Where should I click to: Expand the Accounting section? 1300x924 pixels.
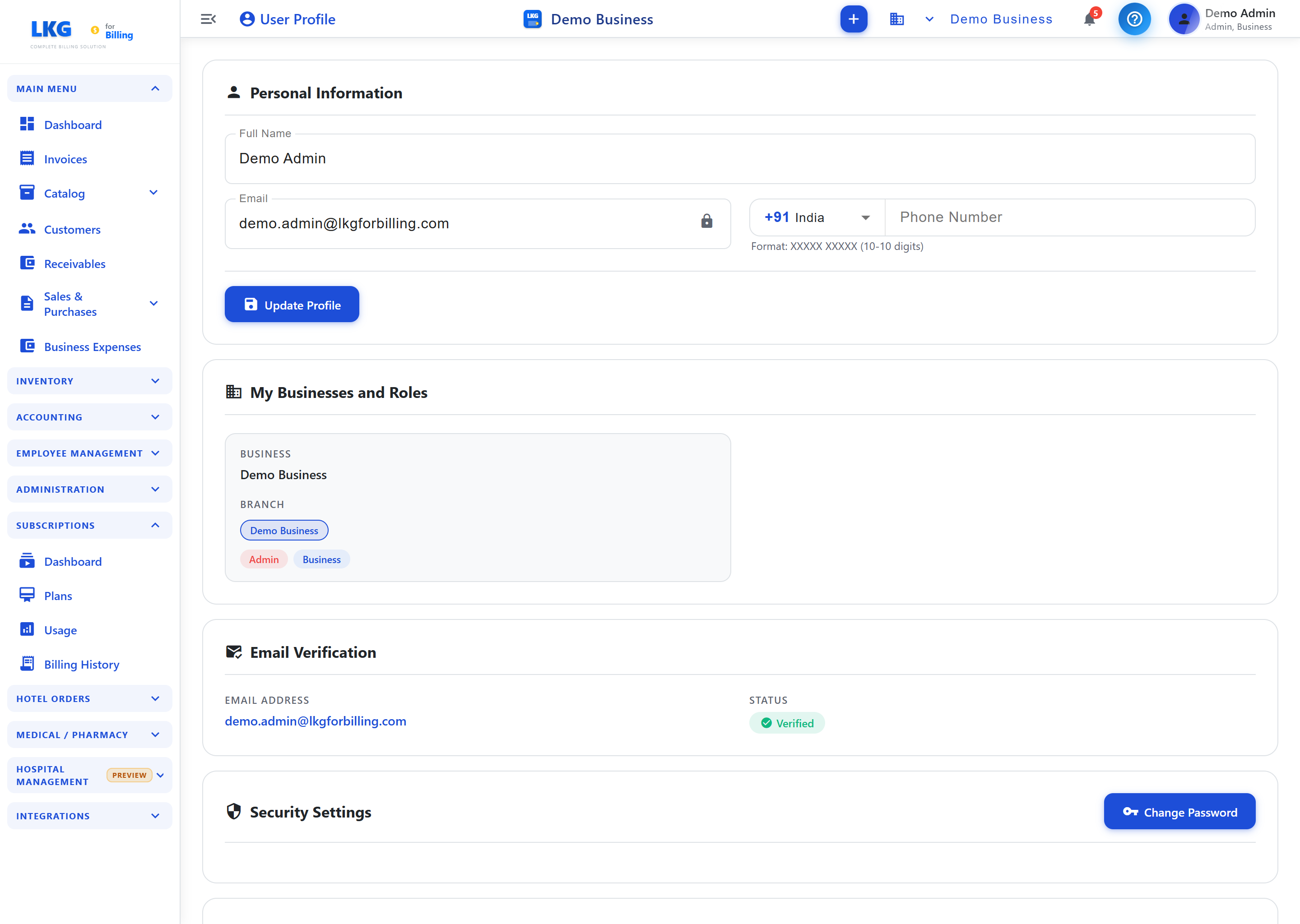point(89,417)
